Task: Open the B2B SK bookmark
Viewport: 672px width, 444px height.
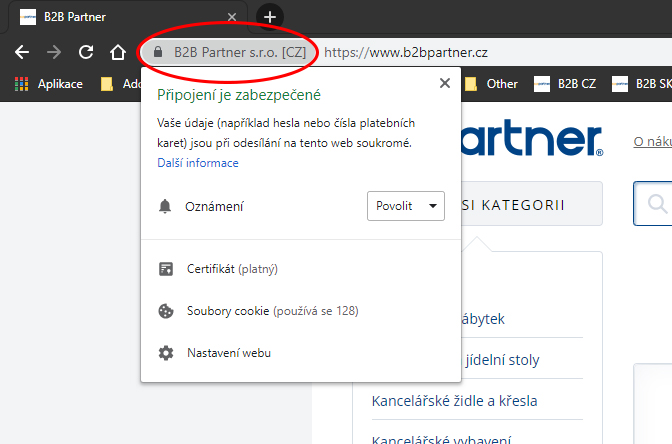Action: click(x=642, y=84)
